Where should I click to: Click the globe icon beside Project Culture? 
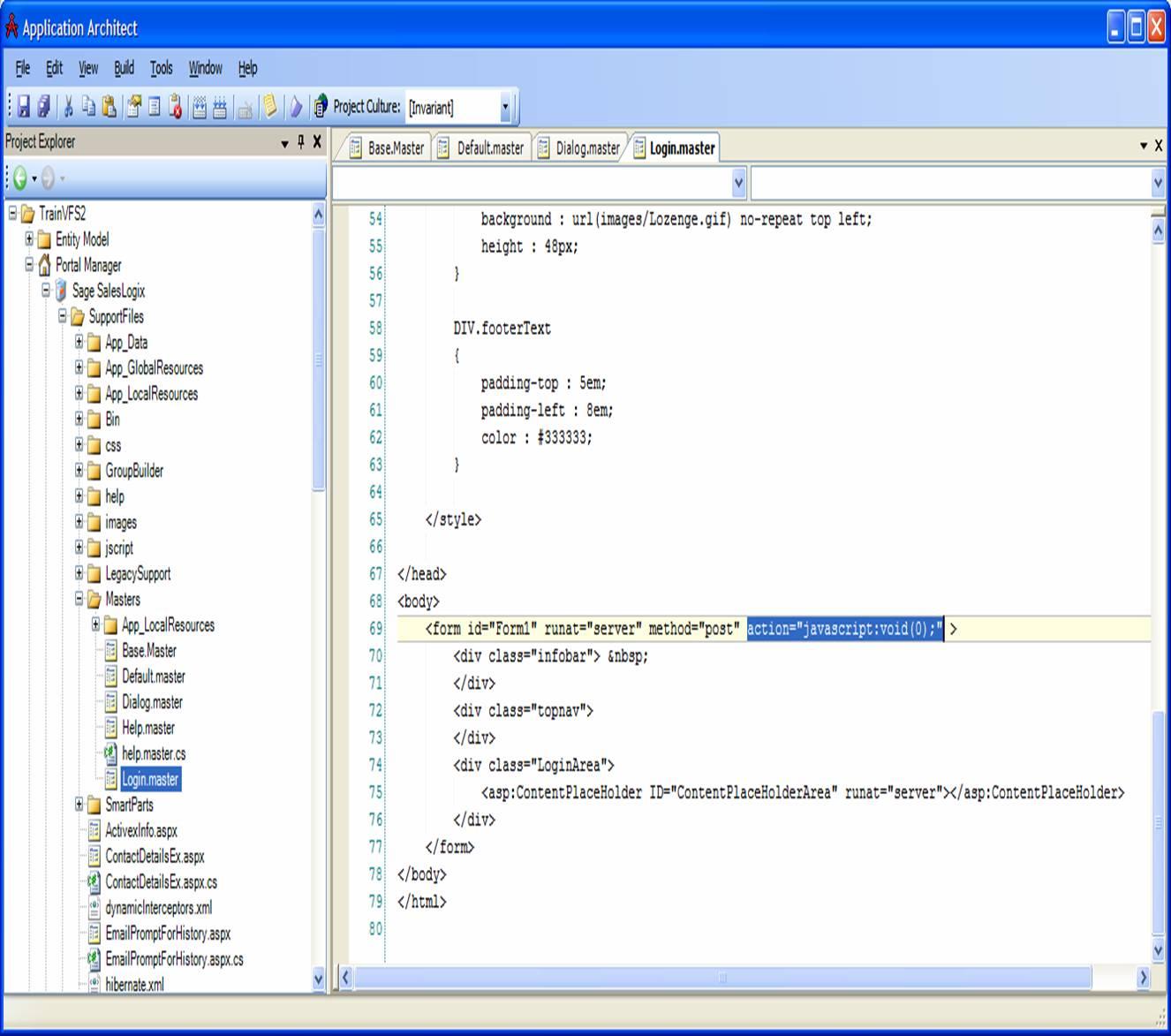coord(321,107)
